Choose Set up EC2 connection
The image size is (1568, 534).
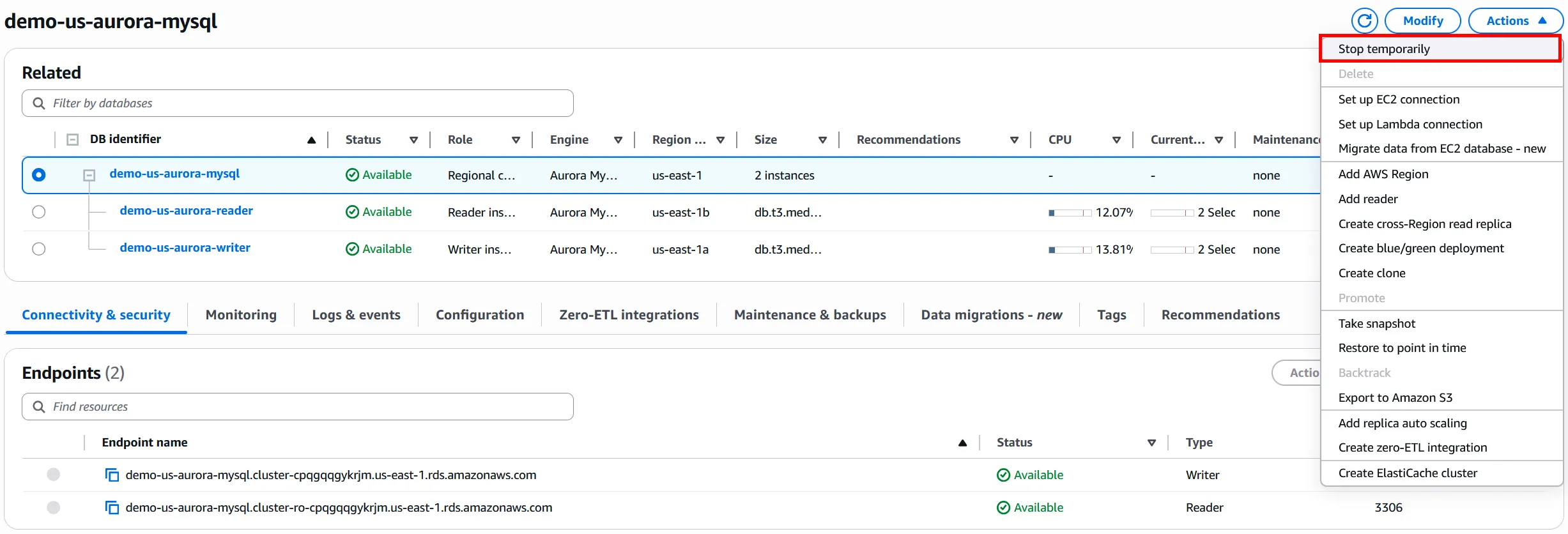[x=1441, y=100]
